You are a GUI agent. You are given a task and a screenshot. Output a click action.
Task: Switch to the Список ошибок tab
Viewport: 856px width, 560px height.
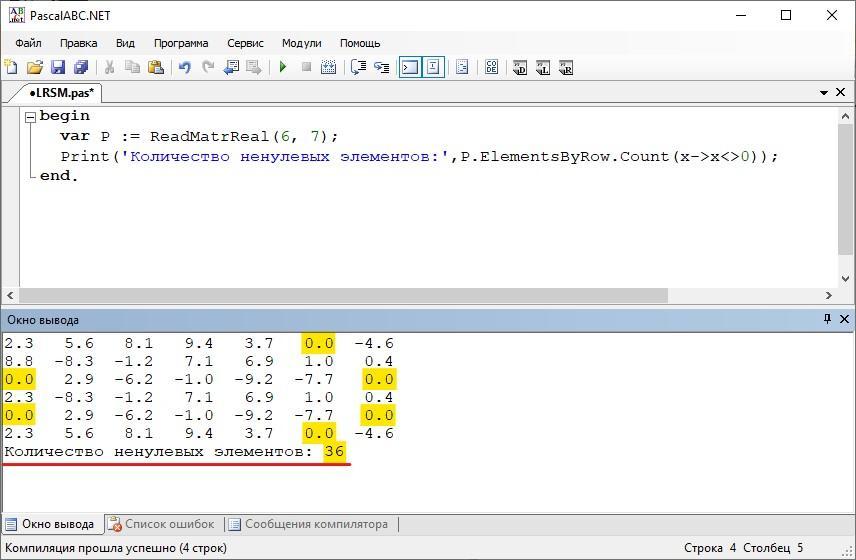[160, 524]
